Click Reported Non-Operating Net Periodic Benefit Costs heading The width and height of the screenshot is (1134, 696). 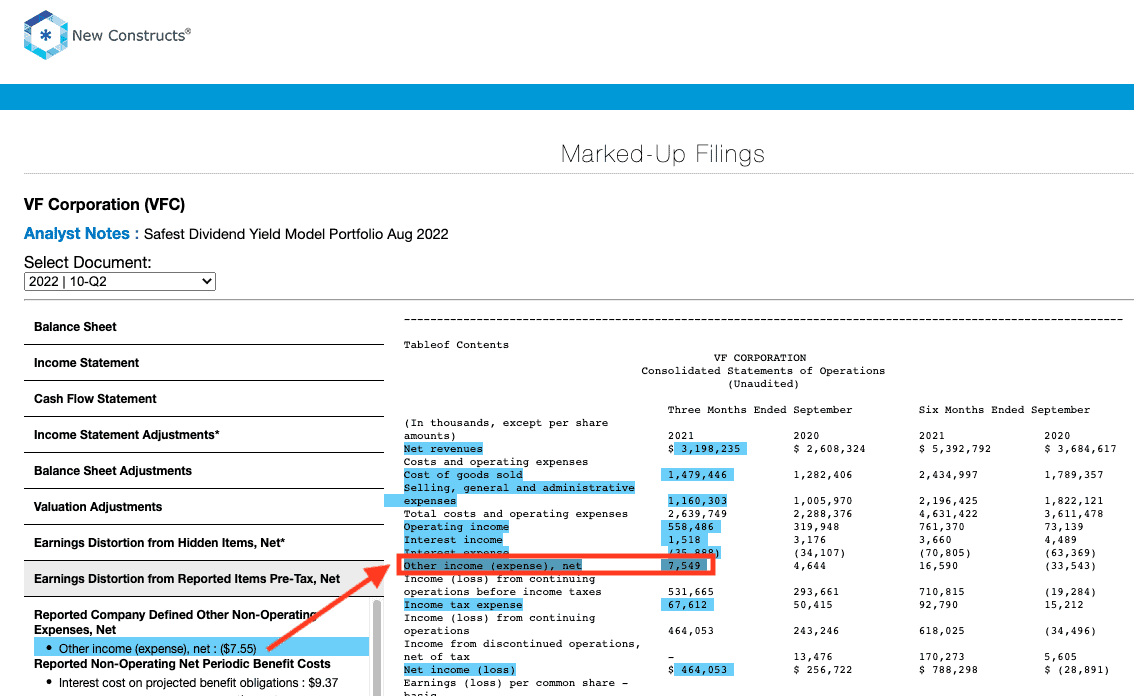[x=182, y=664]
